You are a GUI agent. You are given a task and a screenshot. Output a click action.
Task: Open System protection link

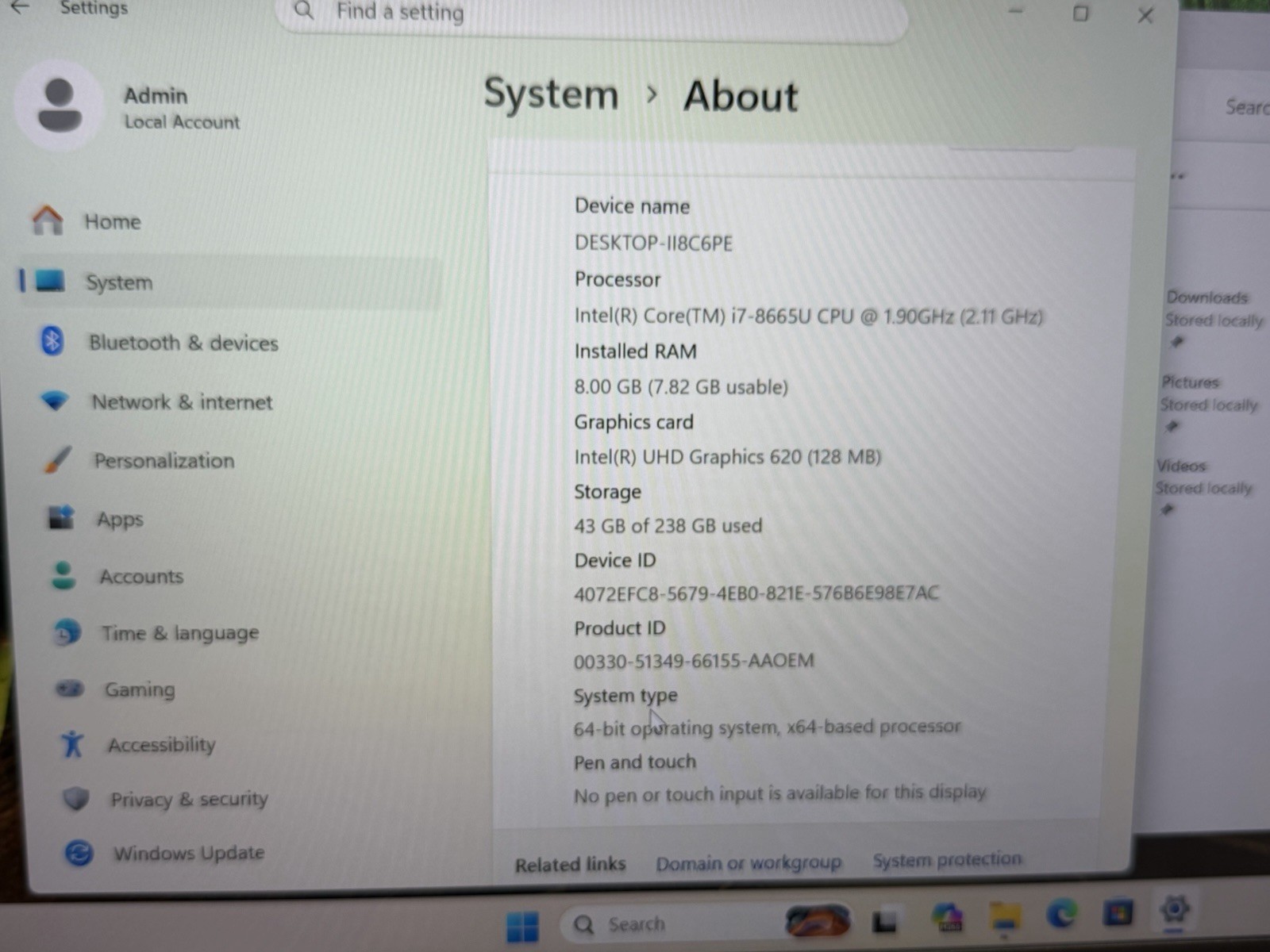(947, 860)
